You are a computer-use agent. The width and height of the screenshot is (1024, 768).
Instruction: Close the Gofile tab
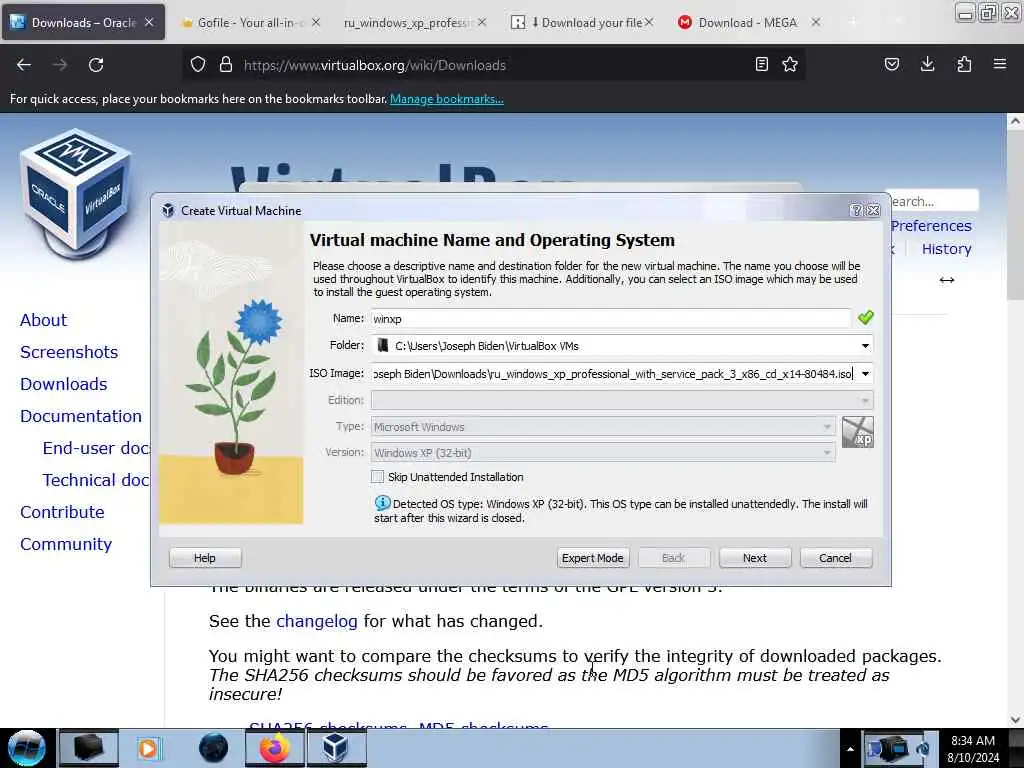click(316, 22)
